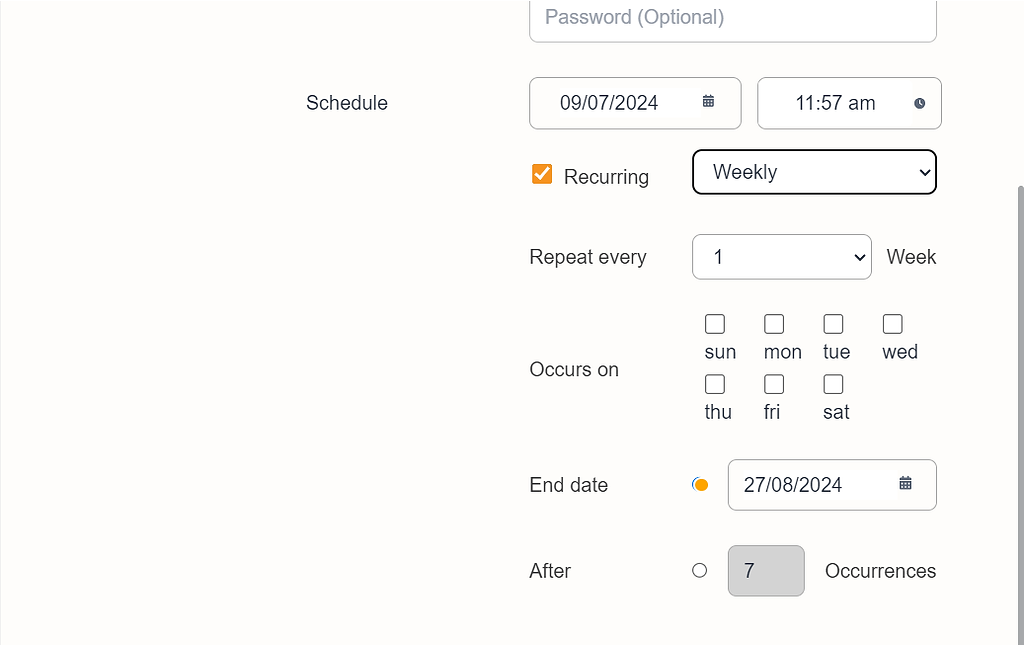Screen dimensions: 1024x645
Task: Click the Repeat every label
Action: point(588,257)
